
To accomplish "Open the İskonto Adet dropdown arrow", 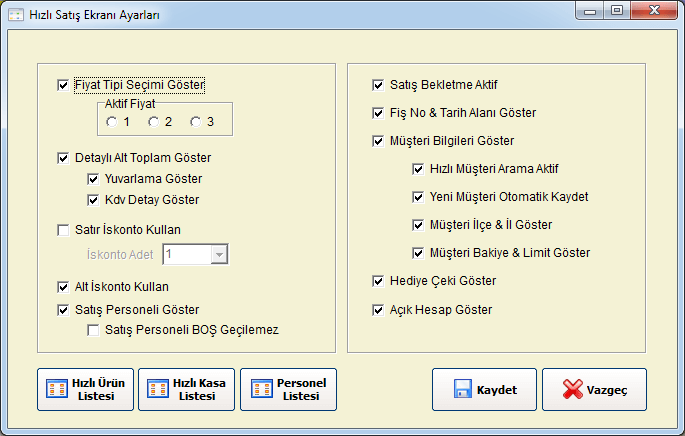I will (x=219, y=254).
